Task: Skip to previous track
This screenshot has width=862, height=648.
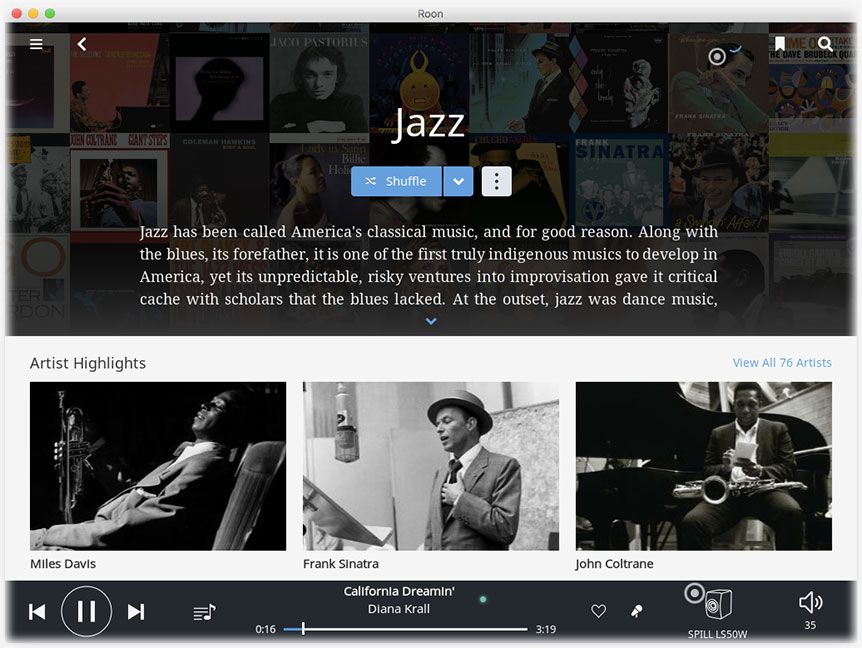Action: 37,612
